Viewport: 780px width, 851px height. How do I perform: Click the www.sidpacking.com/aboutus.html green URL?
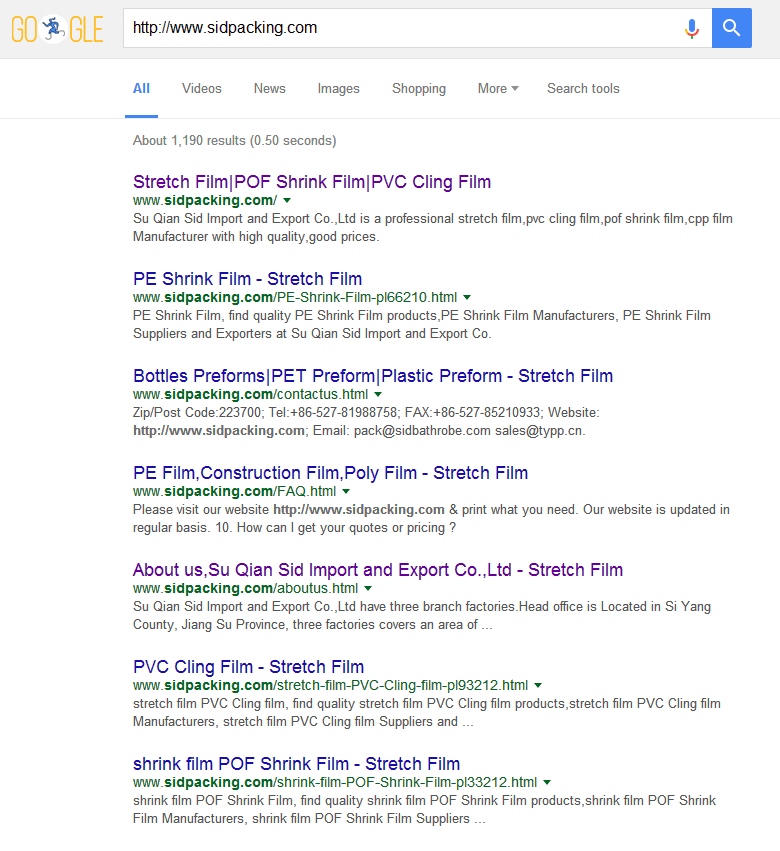[x=245, y=588]
